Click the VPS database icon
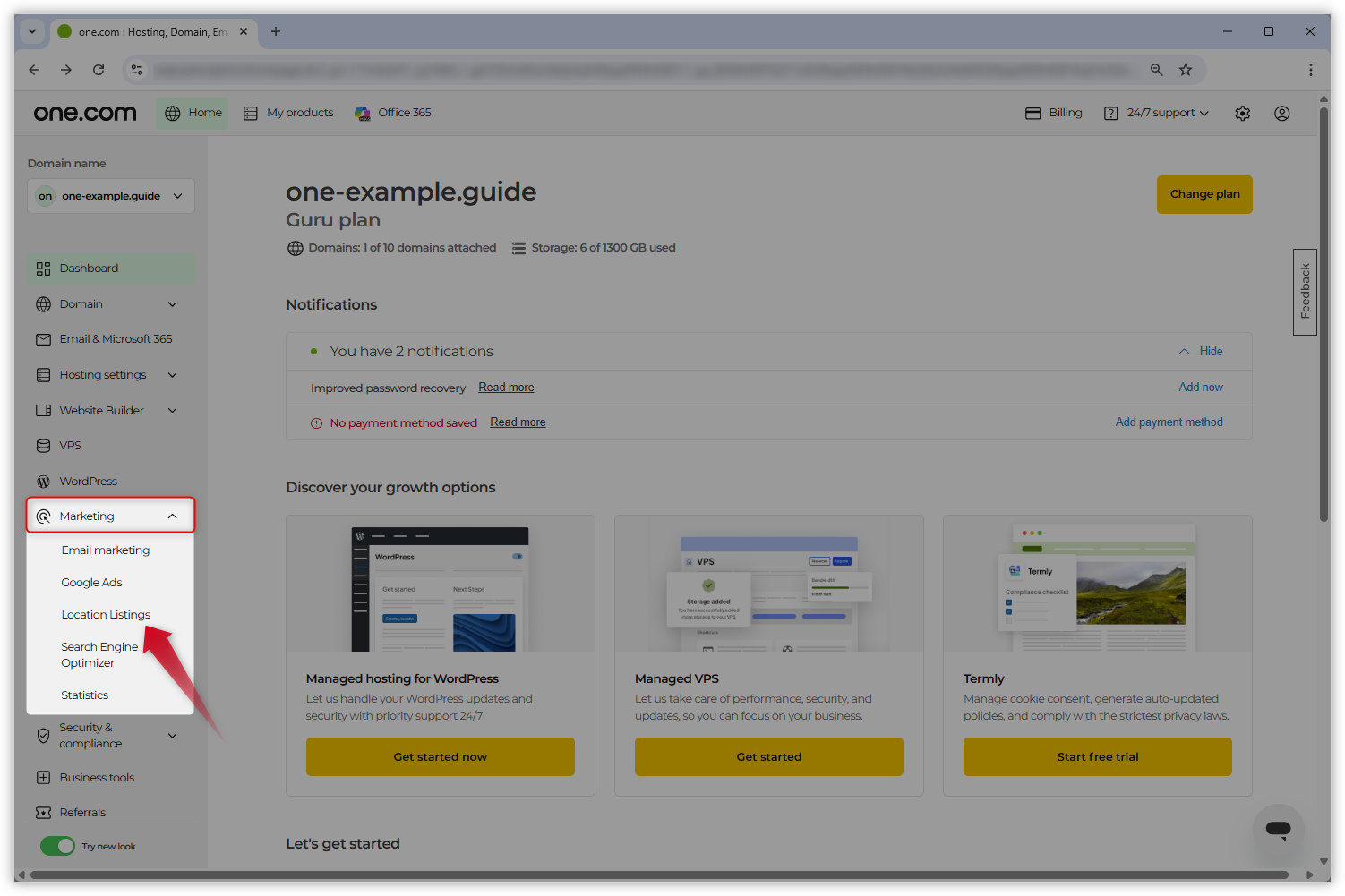This screenshot has width=1345, height=896. point(43,446)
